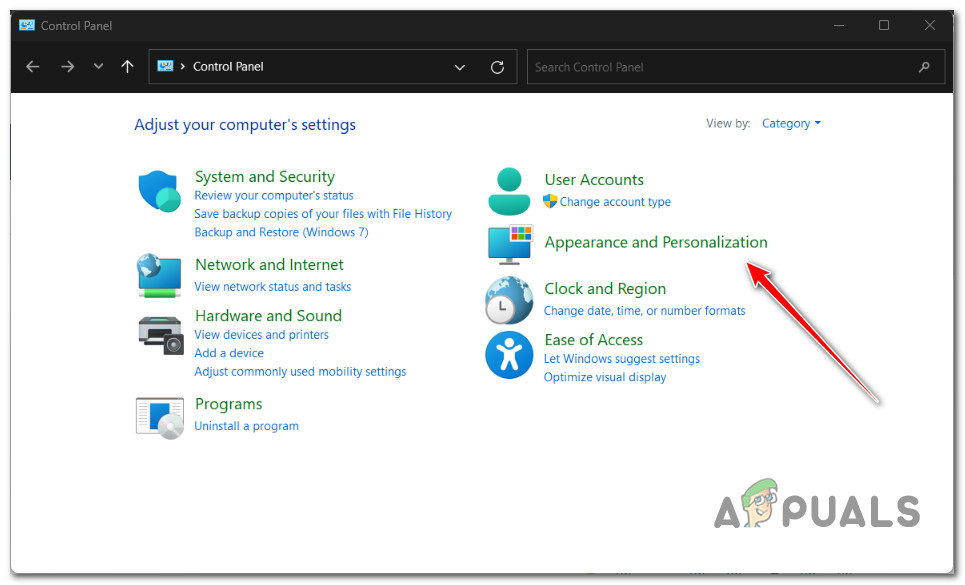965x585 pixels.
Task: Open the Ease of Access icon
Action: (x=509, y=355)
